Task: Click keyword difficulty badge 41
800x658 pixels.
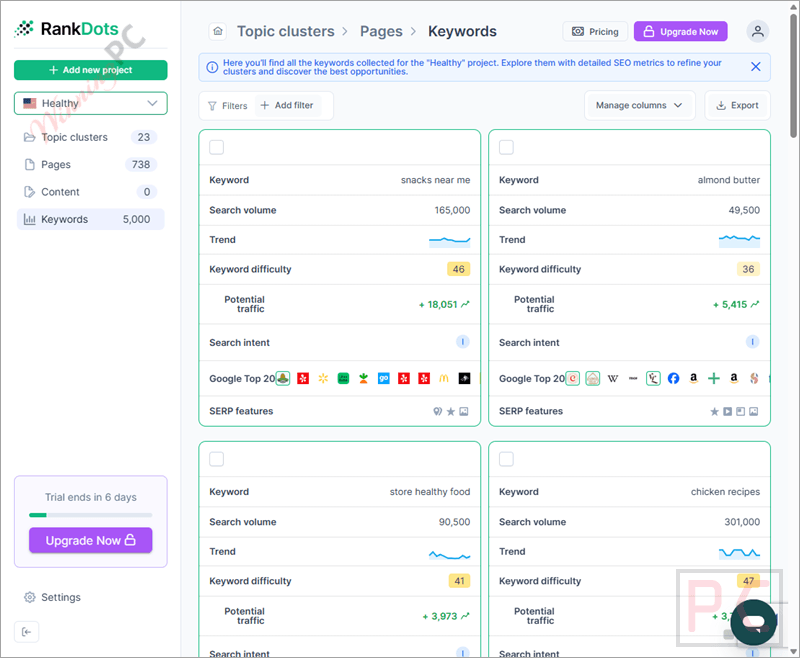Action: (x=459, y=581)
